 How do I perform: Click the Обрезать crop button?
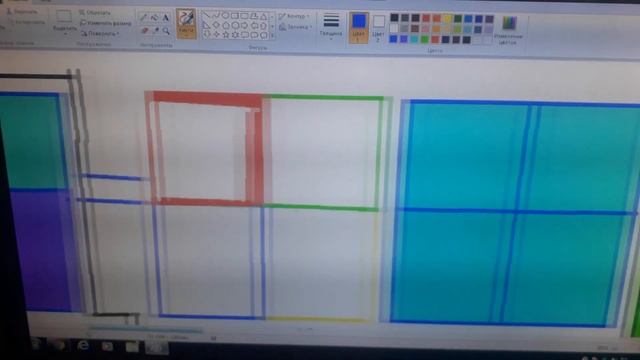point(95,13)
